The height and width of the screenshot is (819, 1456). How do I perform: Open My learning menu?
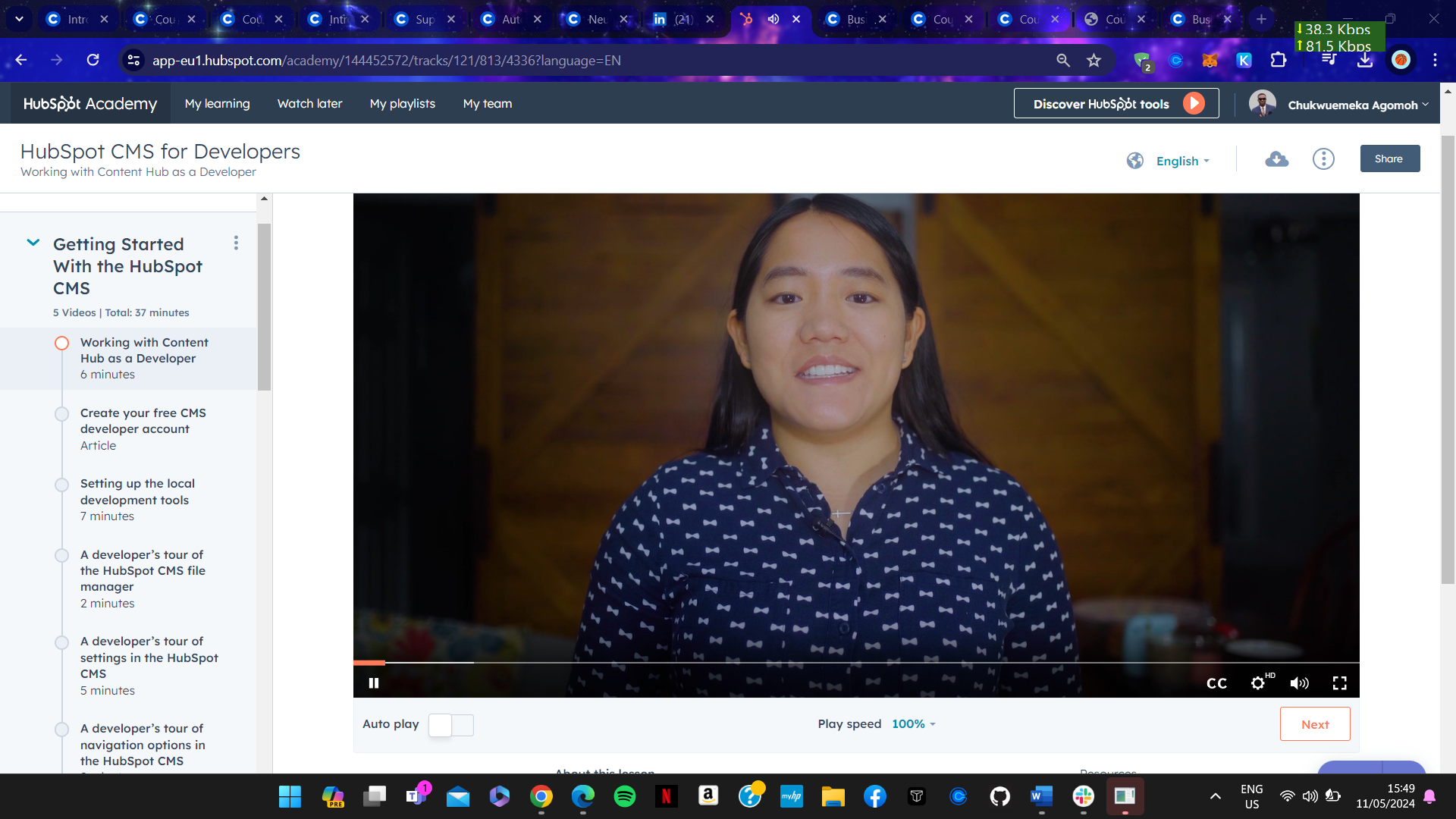coord(218,104)
